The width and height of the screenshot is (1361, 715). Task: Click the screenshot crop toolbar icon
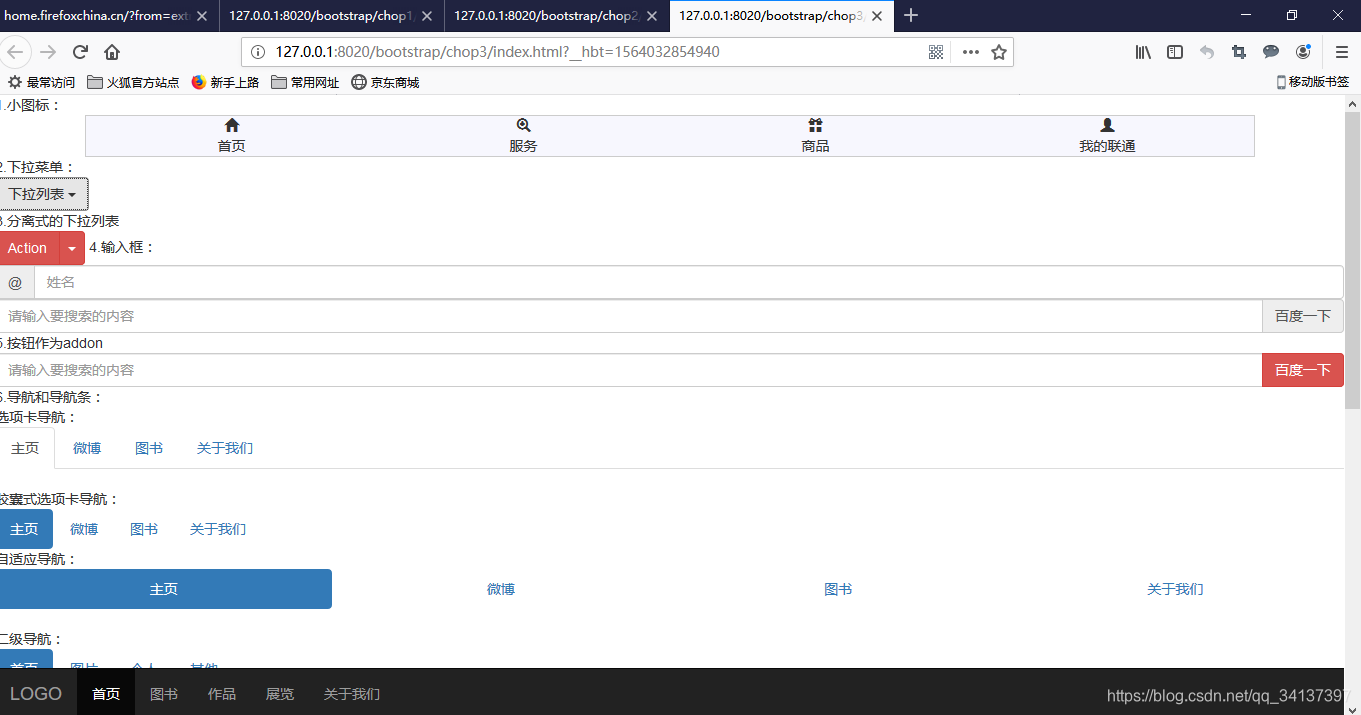[x=1239, y=52]
